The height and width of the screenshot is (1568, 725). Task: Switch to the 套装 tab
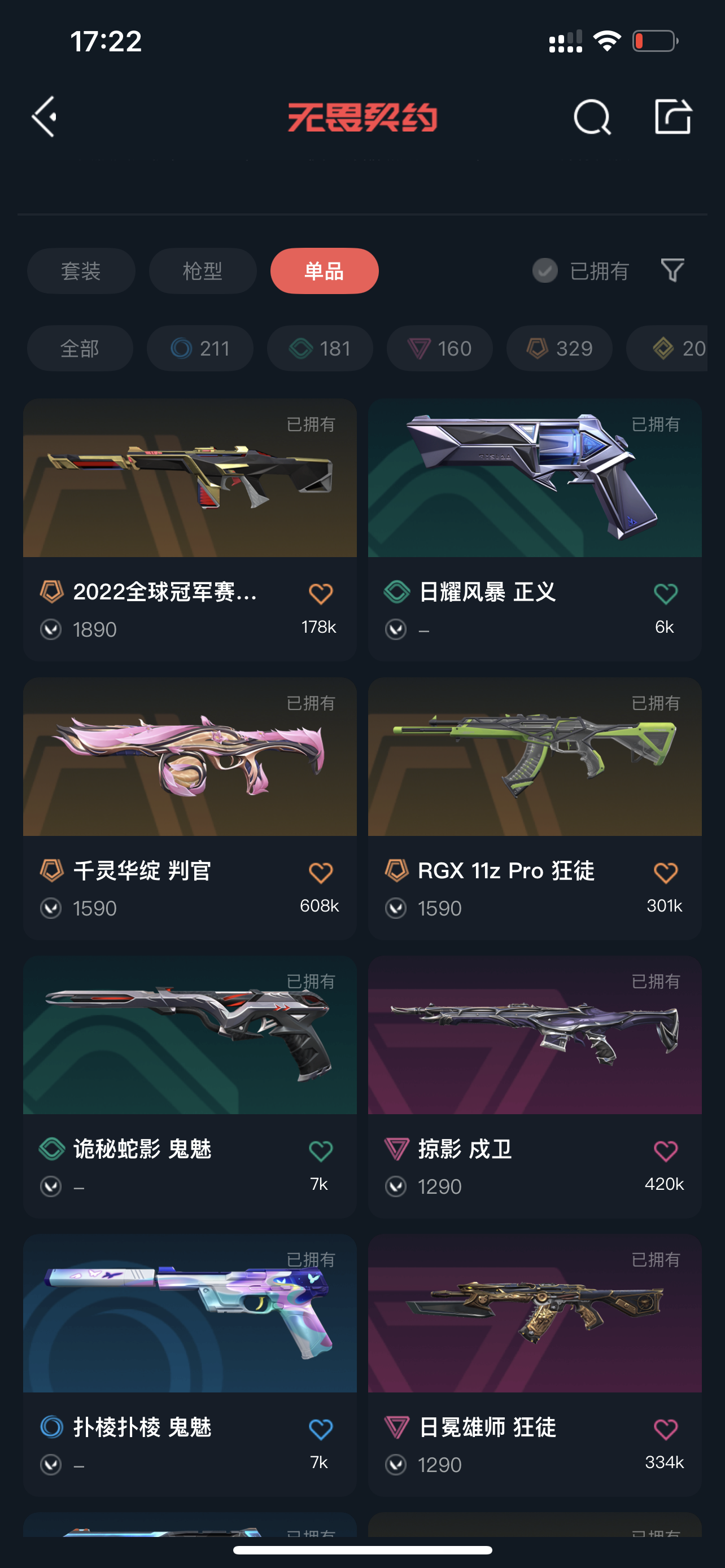(81, 271)
